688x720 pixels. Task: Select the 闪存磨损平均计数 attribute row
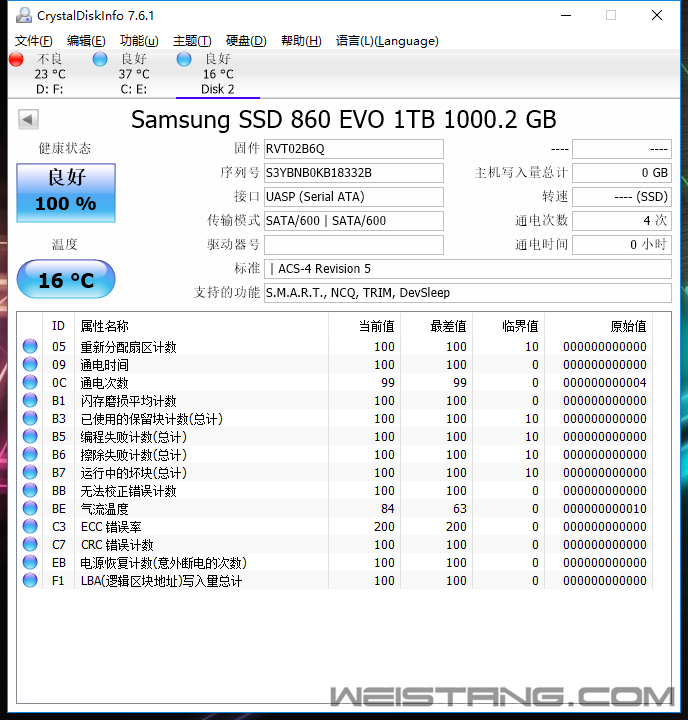tap(335, 400)
